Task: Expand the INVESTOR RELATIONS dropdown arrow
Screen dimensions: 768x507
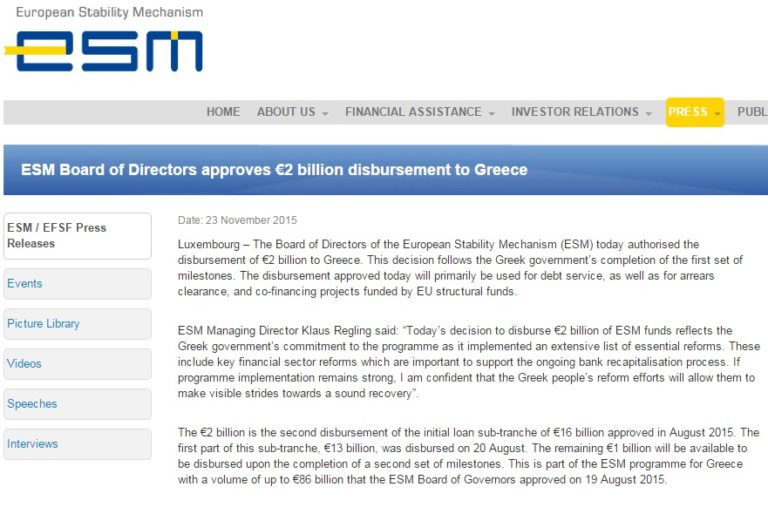Action: (648, 114)
